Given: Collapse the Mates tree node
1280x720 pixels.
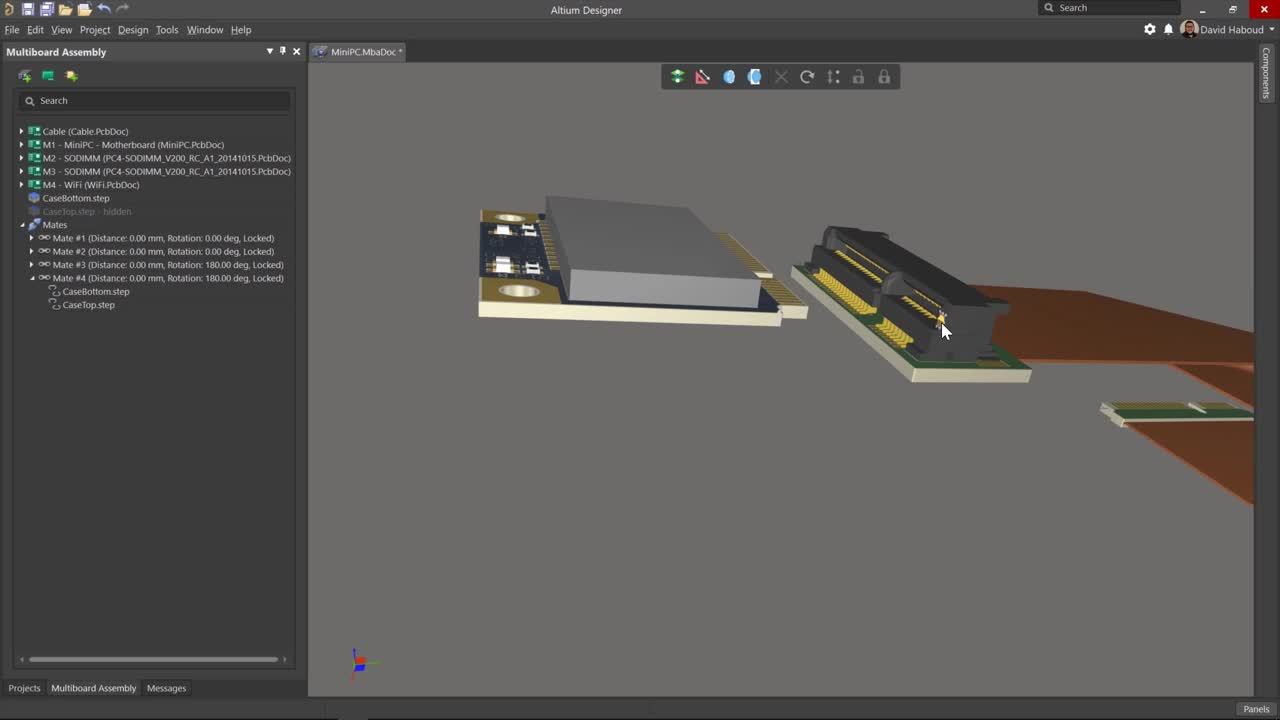Looking at the screenshot, I should coord(21,225).
